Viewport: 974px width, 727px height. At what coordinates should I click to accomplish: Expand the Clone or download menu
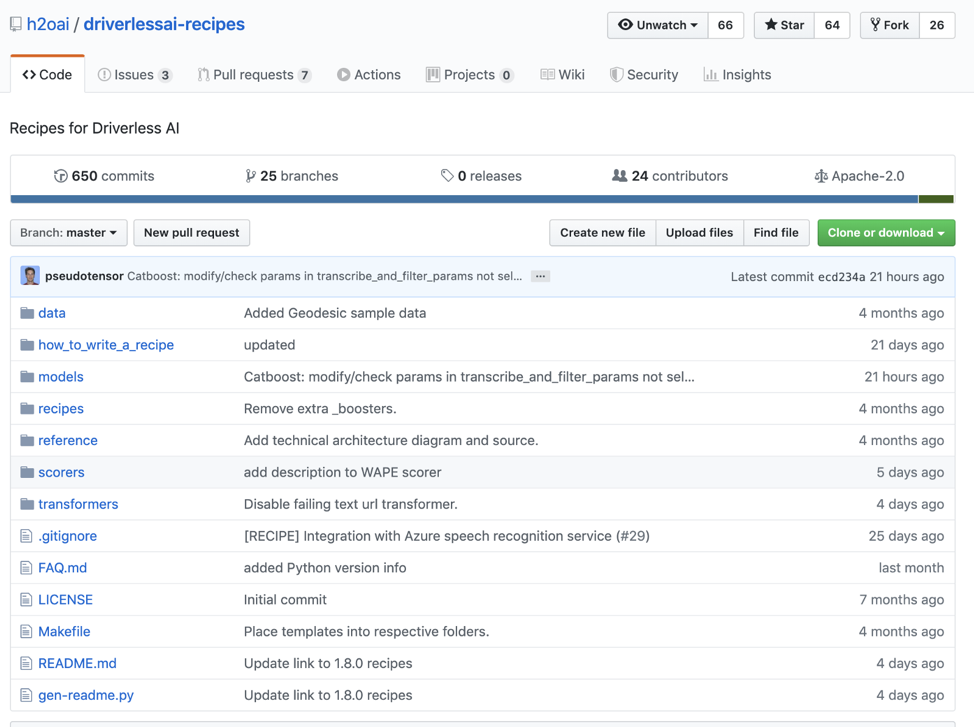point(885,233)
